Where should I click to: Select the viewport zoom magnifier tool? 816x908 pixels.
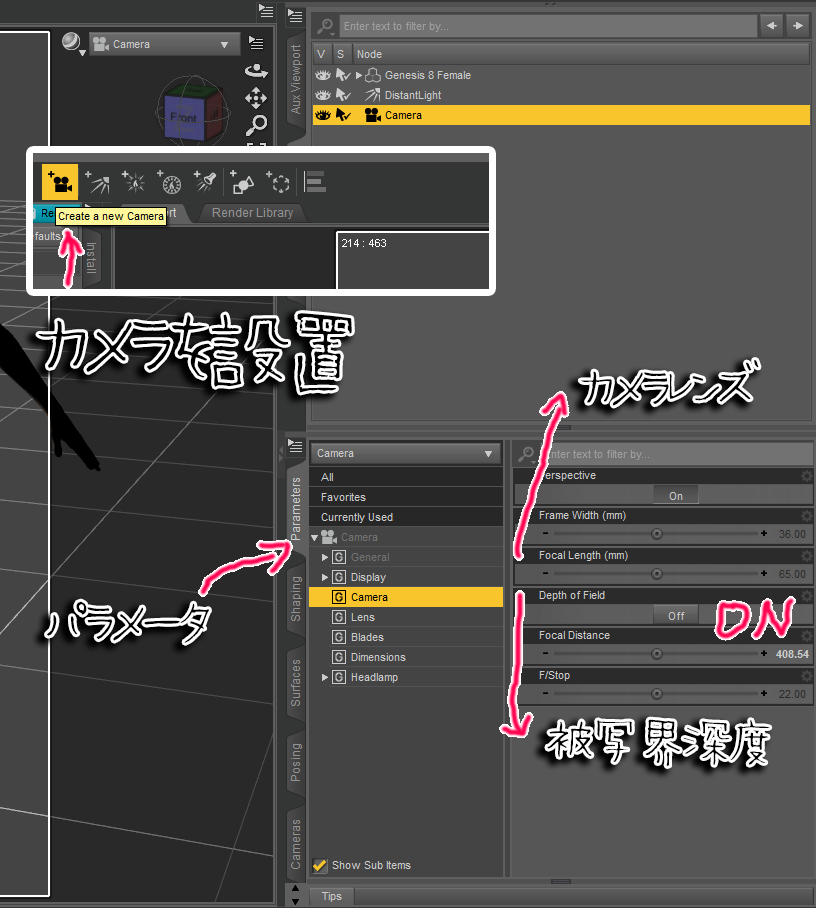click(256, 124)
